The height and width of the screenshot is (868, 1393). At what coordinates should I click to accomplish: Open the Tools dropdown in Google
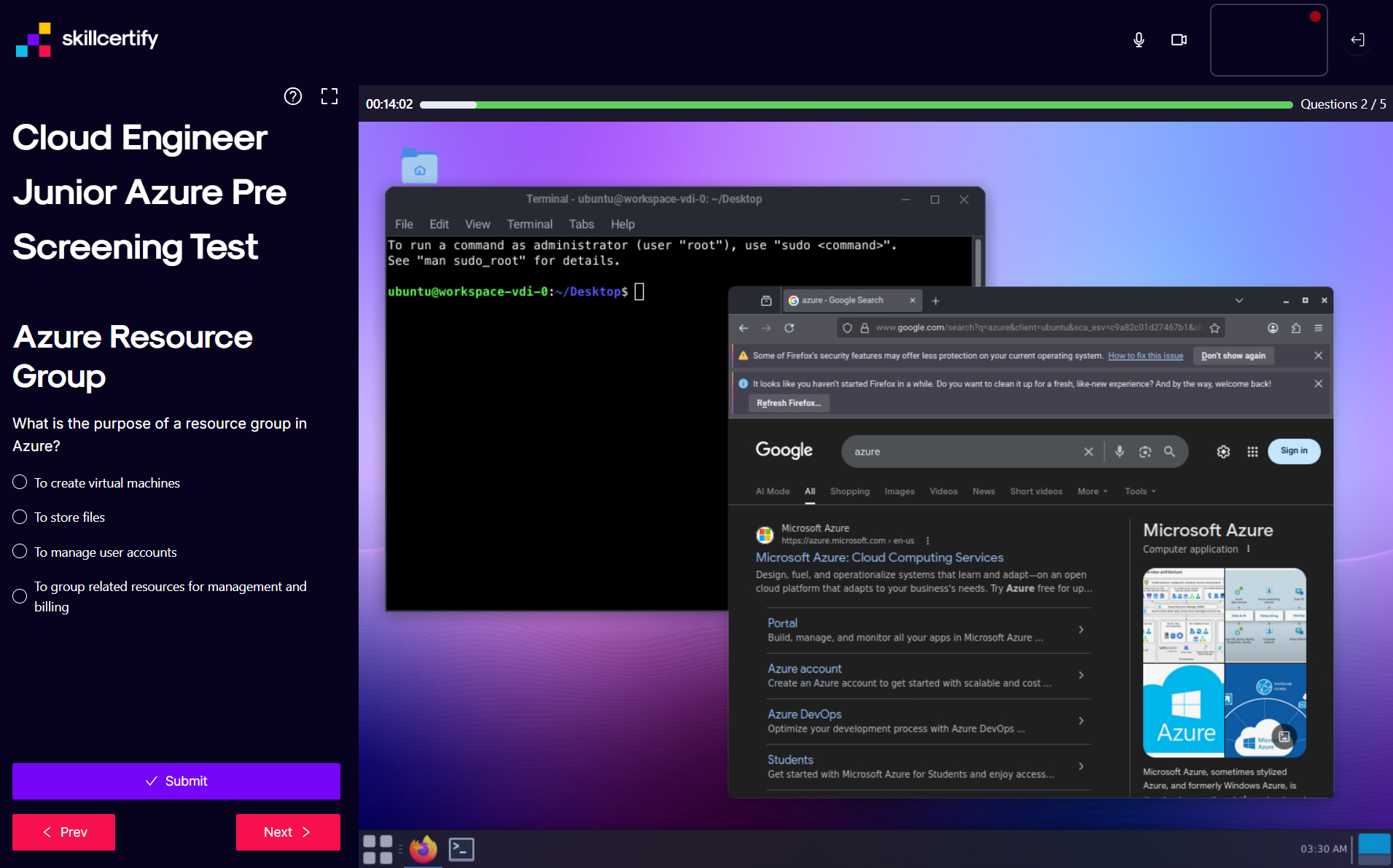click(1139, 491)
